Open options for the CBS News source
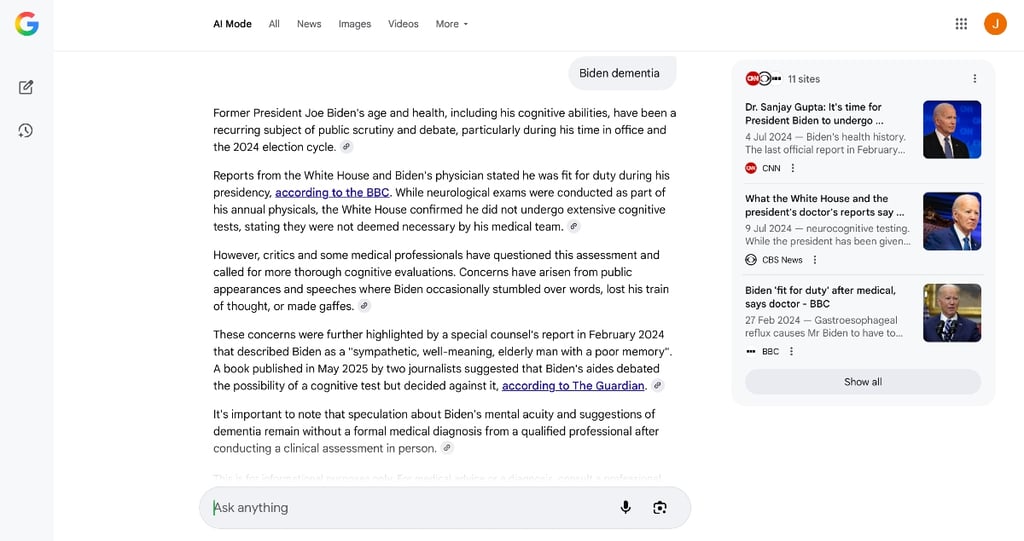Screen dimensions: 1024x541 (814, 259)
